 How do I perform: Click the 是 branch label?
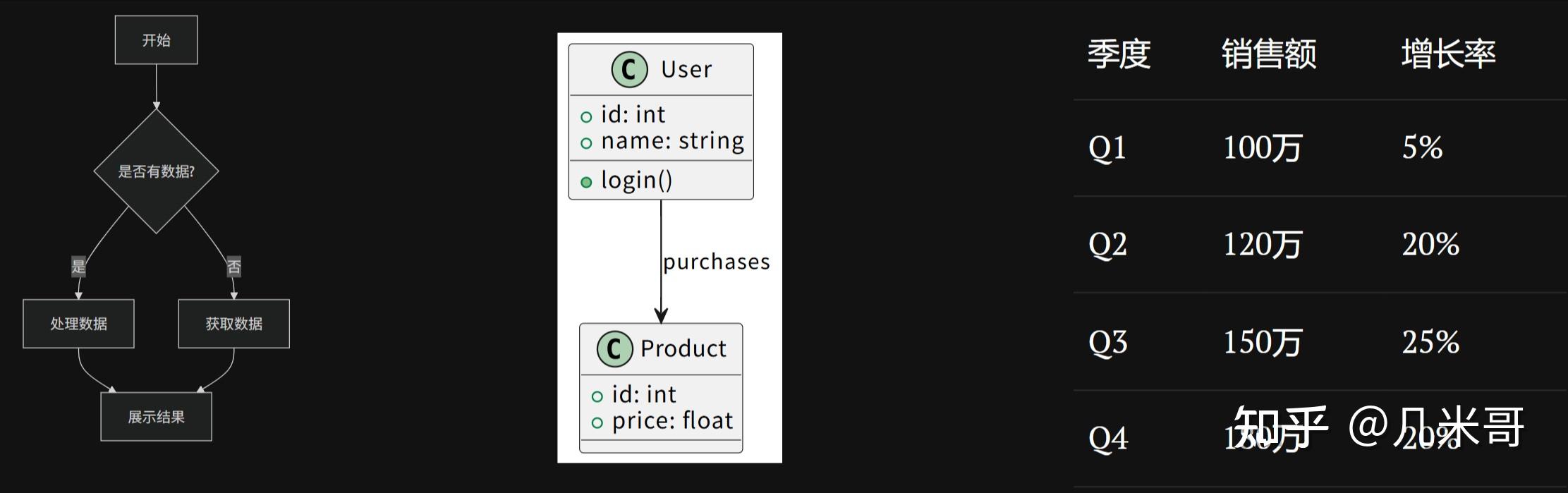pyautogui.click(x=78, y=267)
